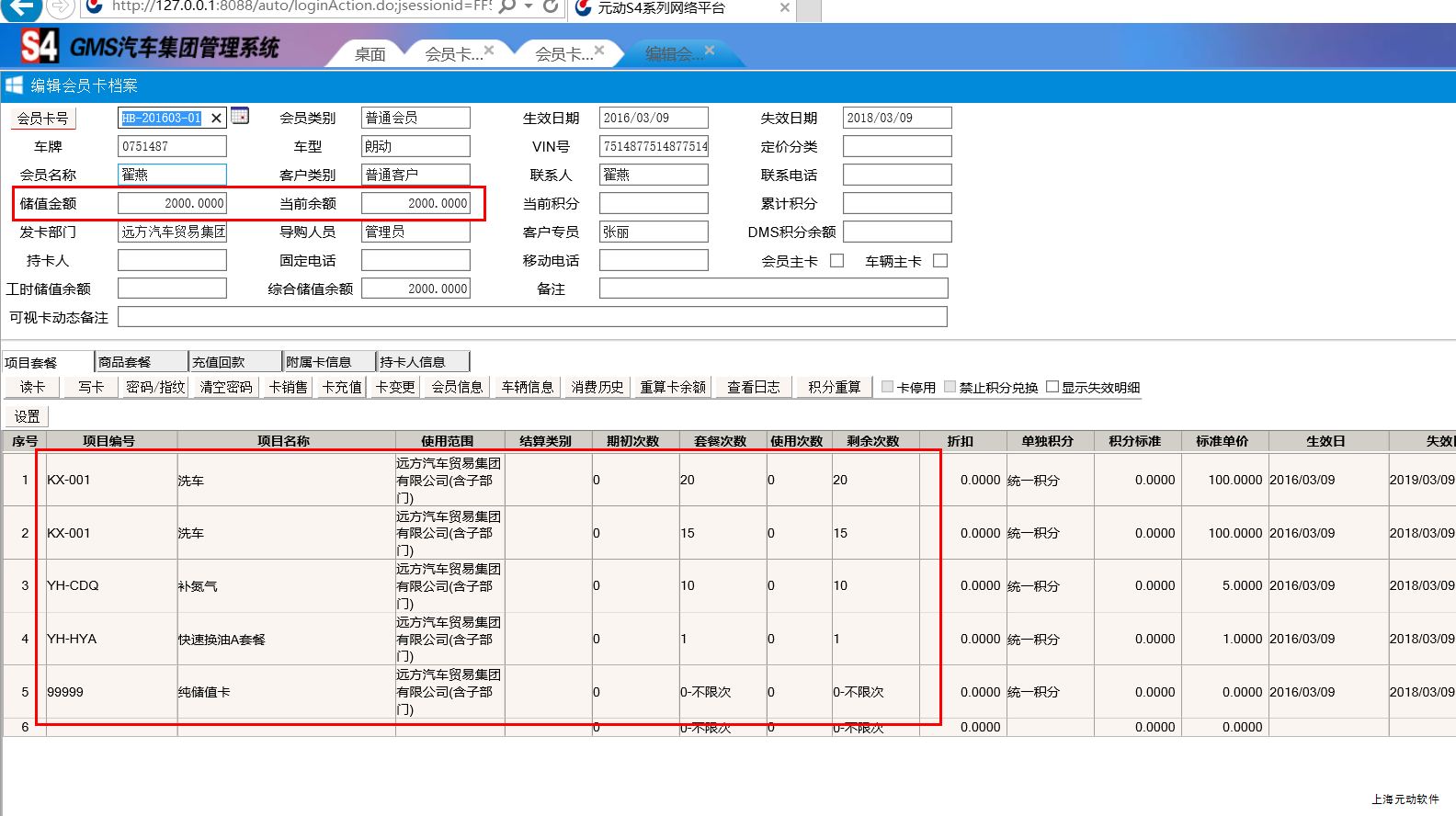The image size is (1456, 816).
Task: Check the 会员主卡 checkbox
Action: coord(836,261)
